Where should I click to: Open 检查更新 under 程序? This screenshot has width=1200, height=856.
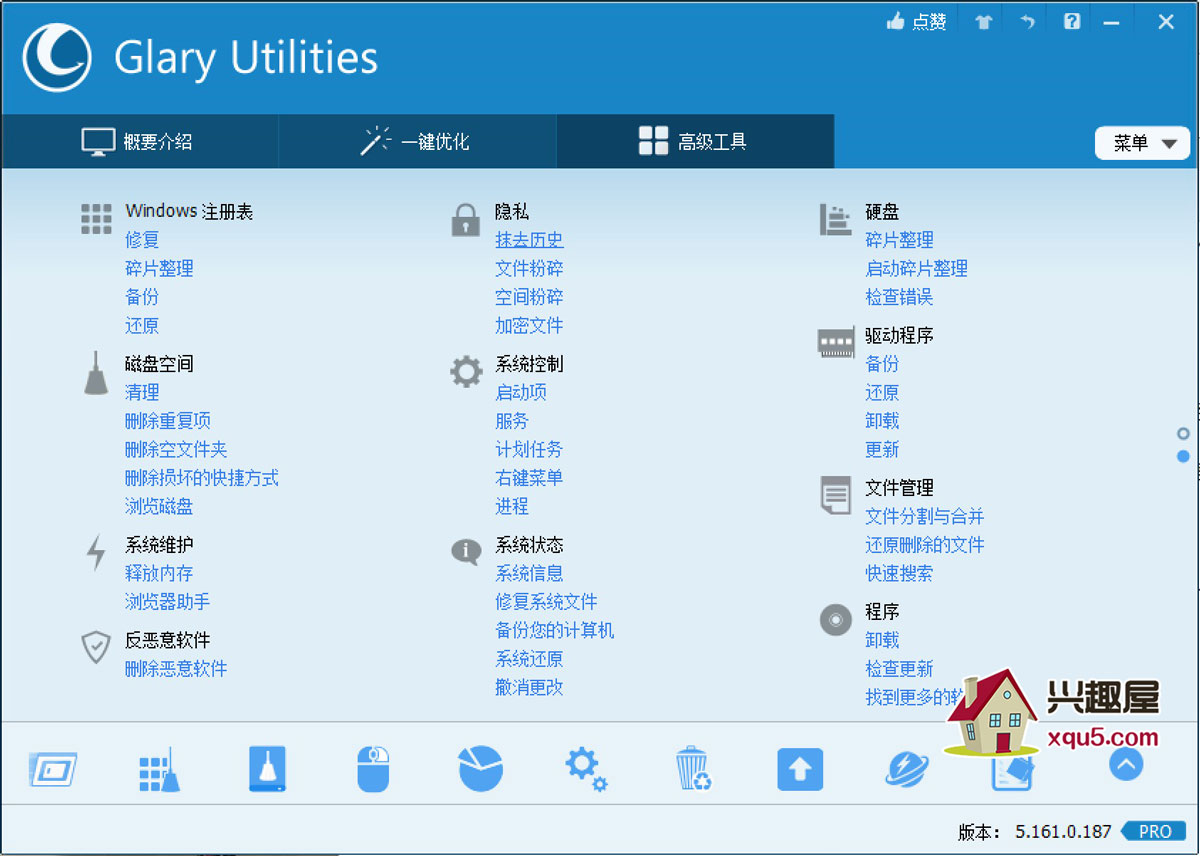click(899, 668)
